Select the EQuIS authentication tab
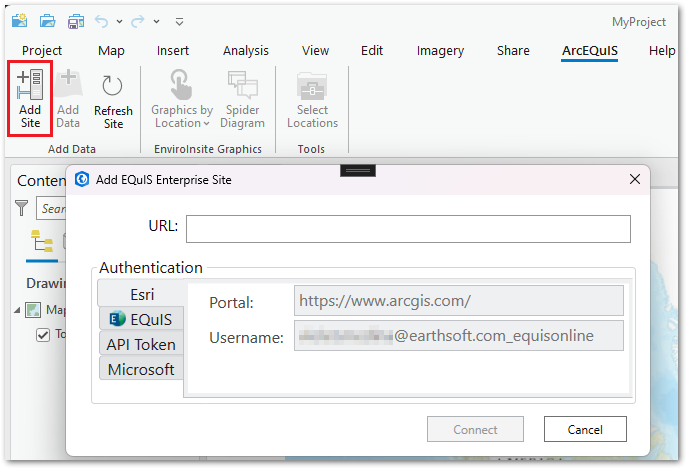Image resolution: width=687 pixels, height=469 pixels. pyautogui.click(x=142, y=319)
